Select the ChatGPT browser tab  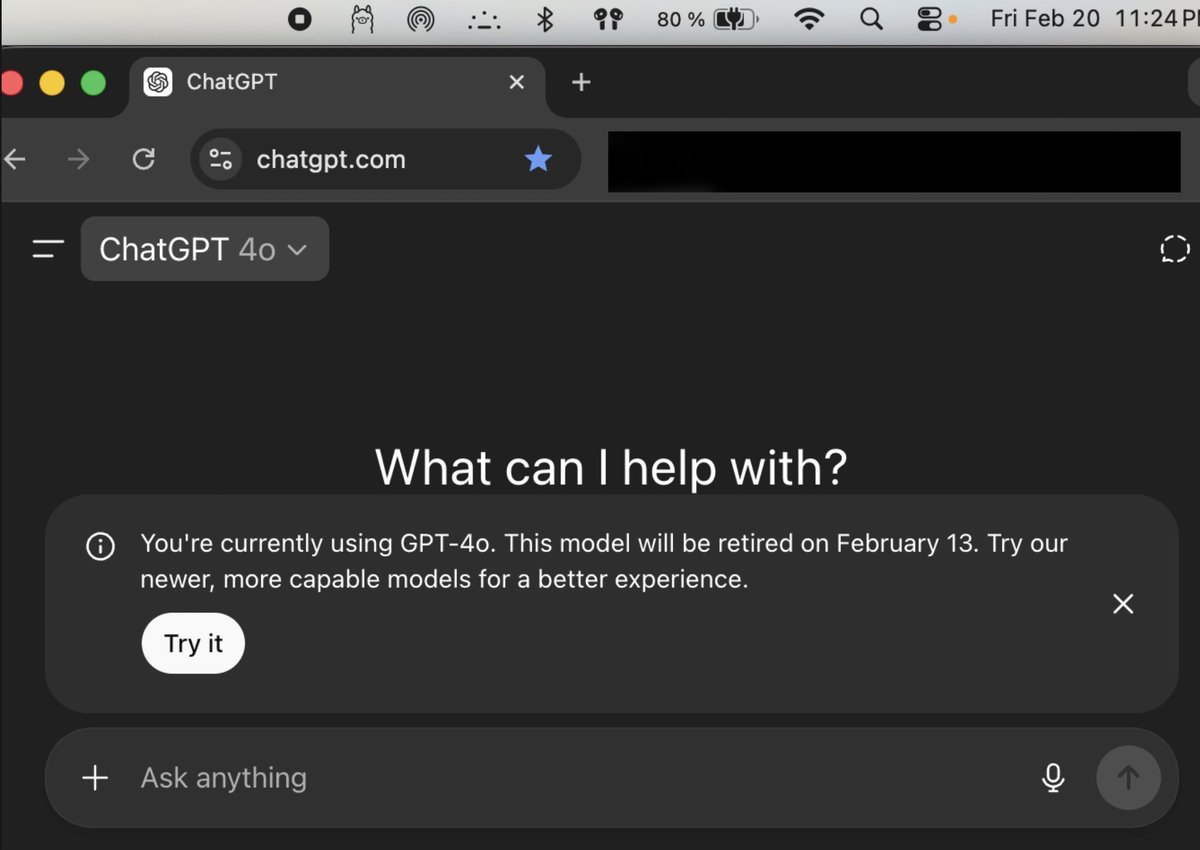coord(337,82)
